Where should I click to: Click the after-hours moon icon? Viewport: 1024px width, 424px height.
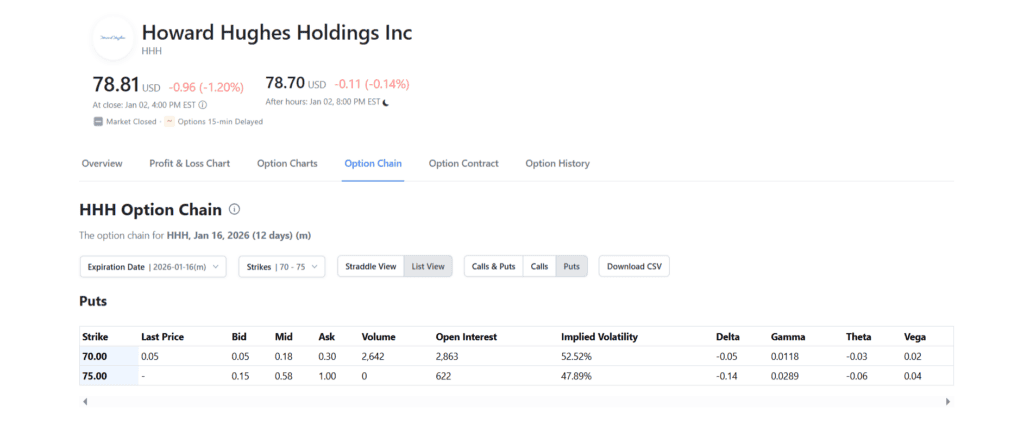(x=386, y=102)
